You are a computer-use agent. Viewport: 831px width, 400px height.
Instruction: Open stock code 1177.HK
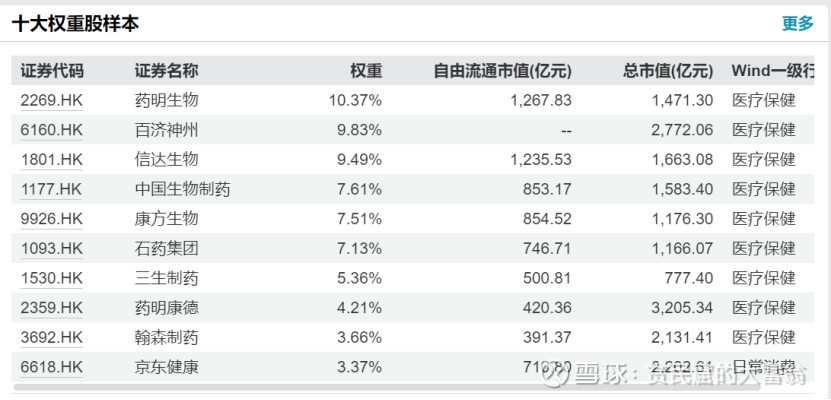[51, 189]
